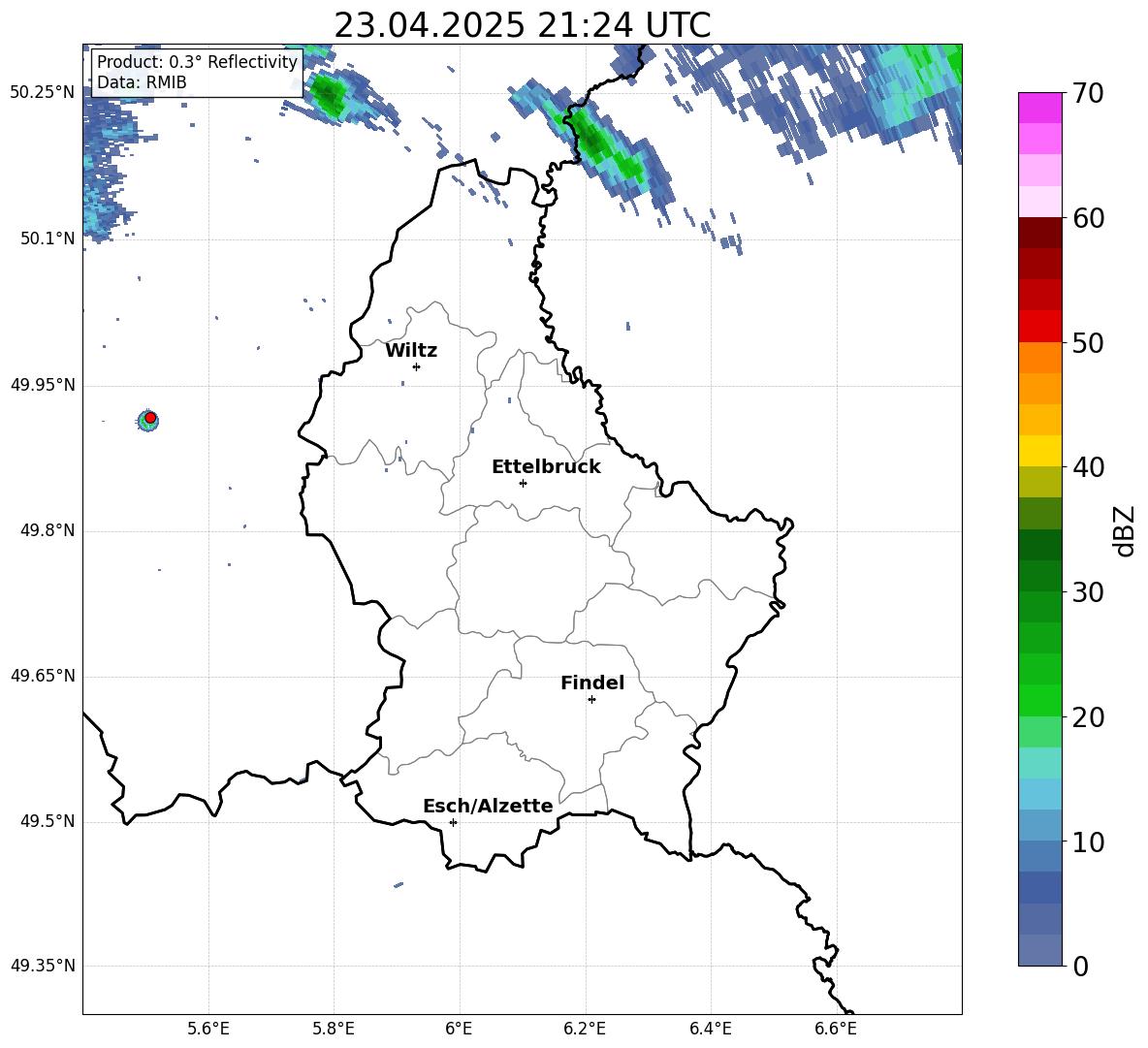
Task: Click the red dot marker on the map
Action: [x=150, y=417]
